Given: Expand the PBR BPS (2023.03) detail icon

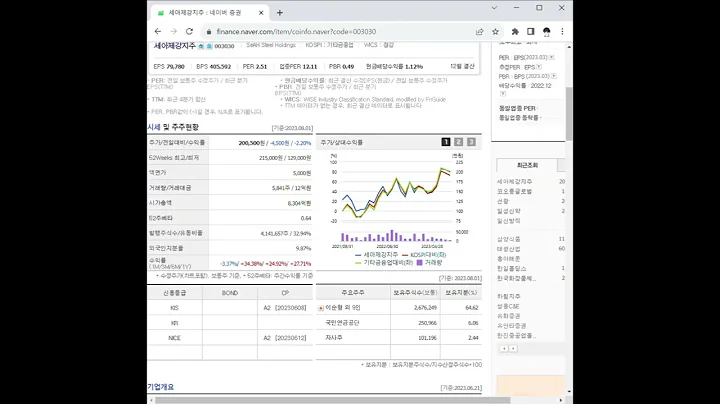Looking at the screenshot, I should 554,76.
